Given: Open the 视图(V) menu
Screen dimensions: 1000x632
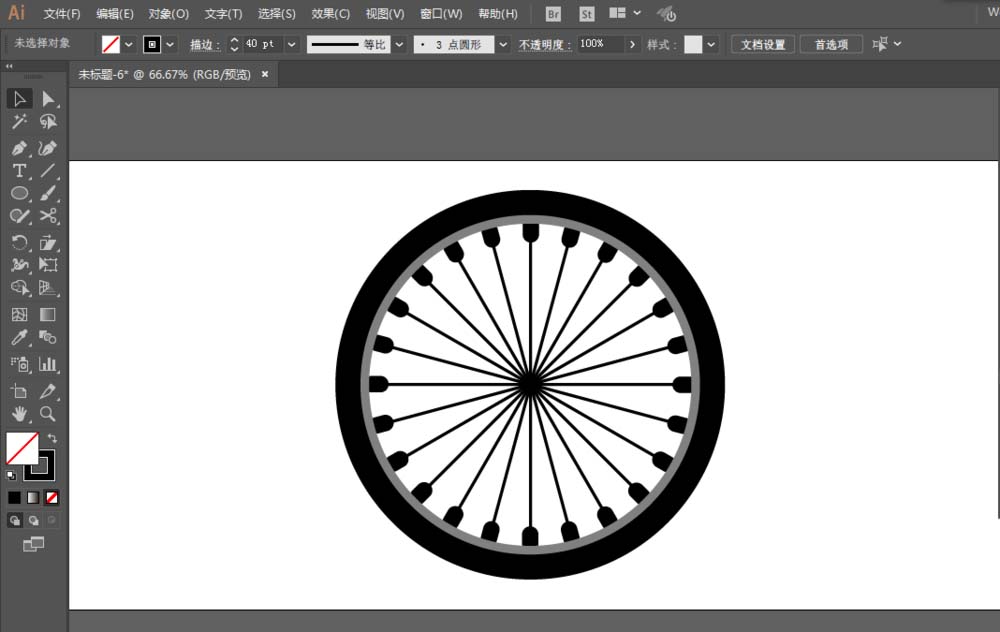Looking at the screenshot, I should pos(385,14).
